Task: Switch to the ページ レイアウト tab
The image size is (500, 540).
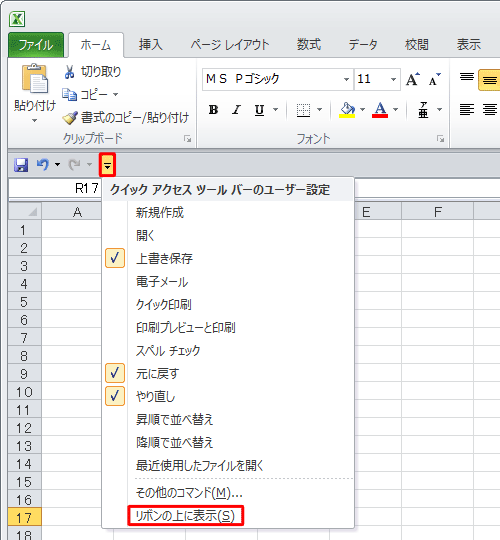Action: click(230, 45)
